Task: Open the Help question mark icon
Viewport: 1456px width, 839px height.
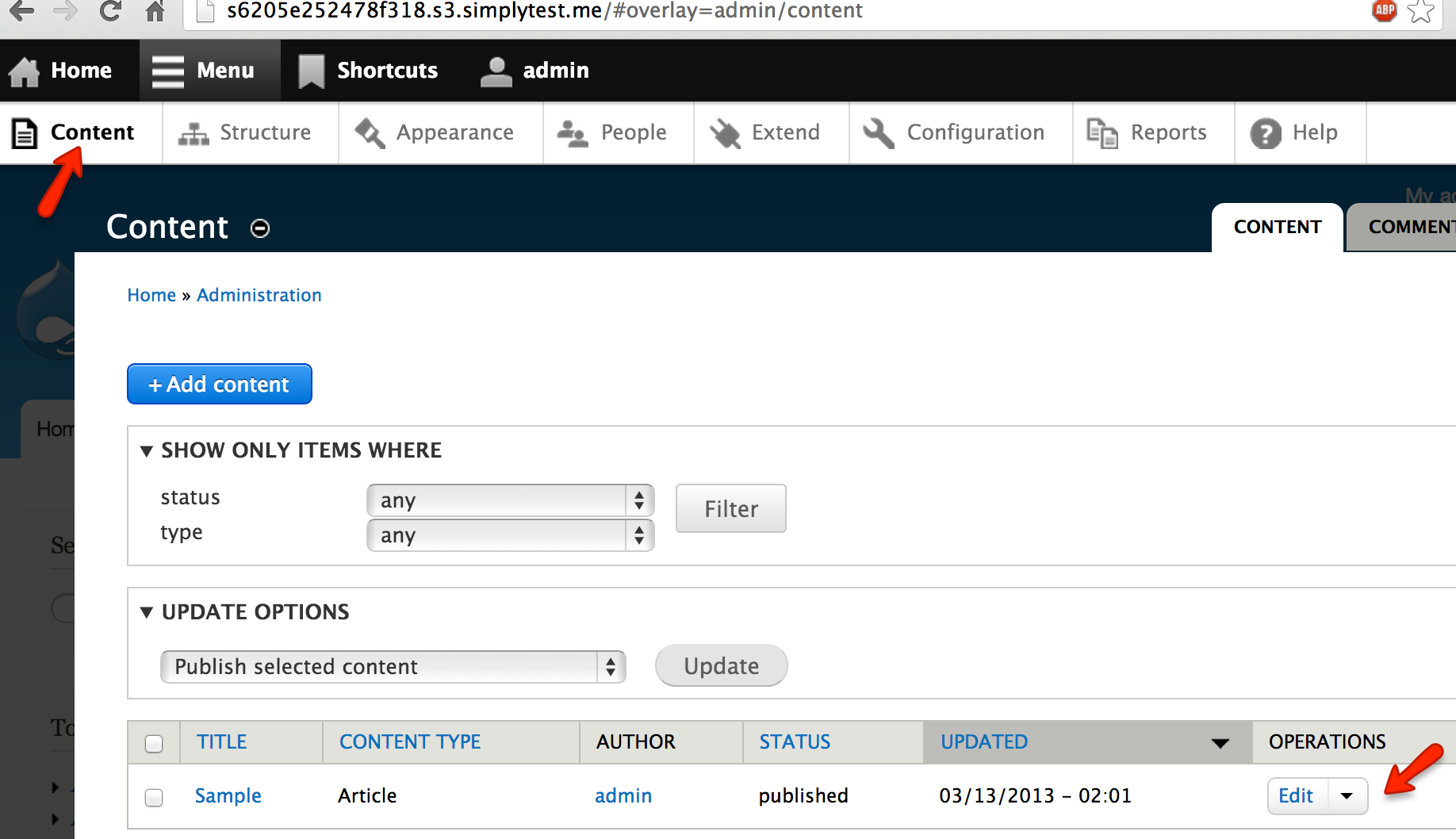Action: click(x=1266, y=132)
